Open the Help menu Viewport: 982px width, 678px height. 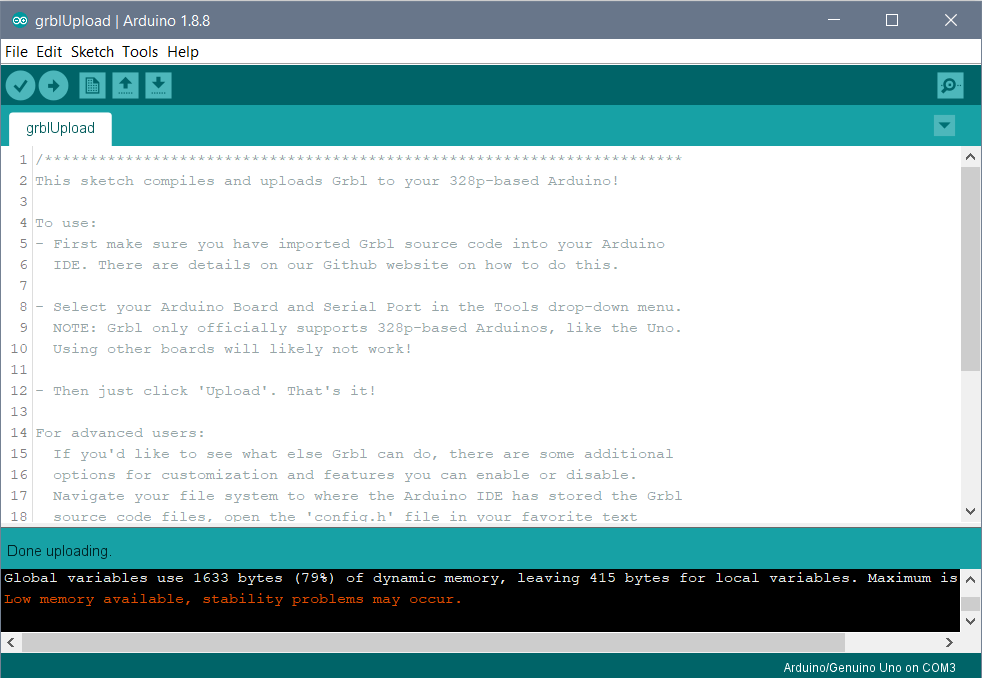point(183,52)
